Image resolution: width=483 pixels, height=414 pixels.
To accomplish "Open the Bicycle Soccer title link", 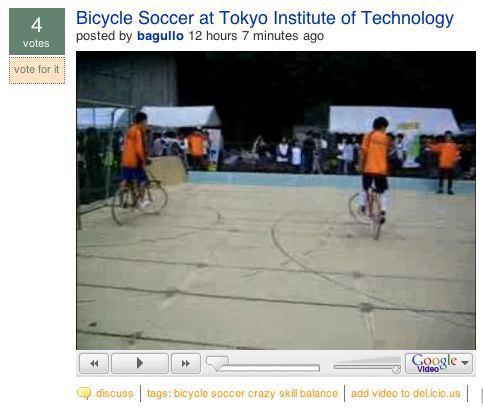I will pos(265,18).
